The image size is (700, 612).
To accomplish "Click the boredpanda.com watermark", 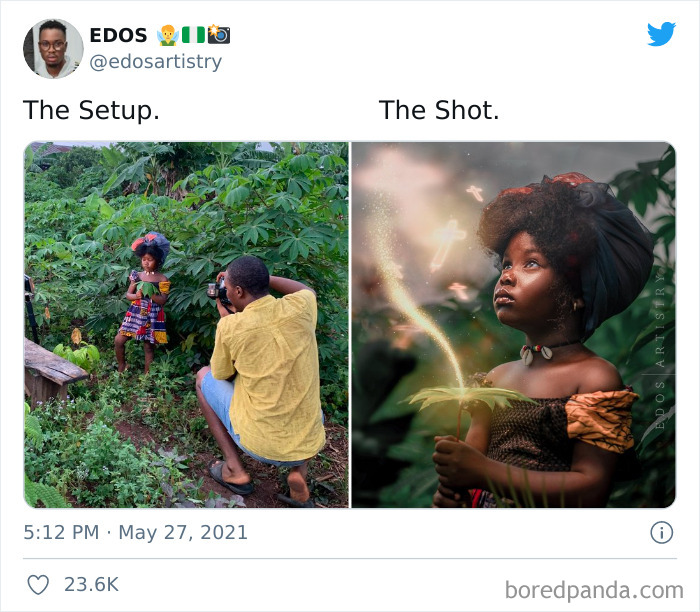I will pos(594,589).
